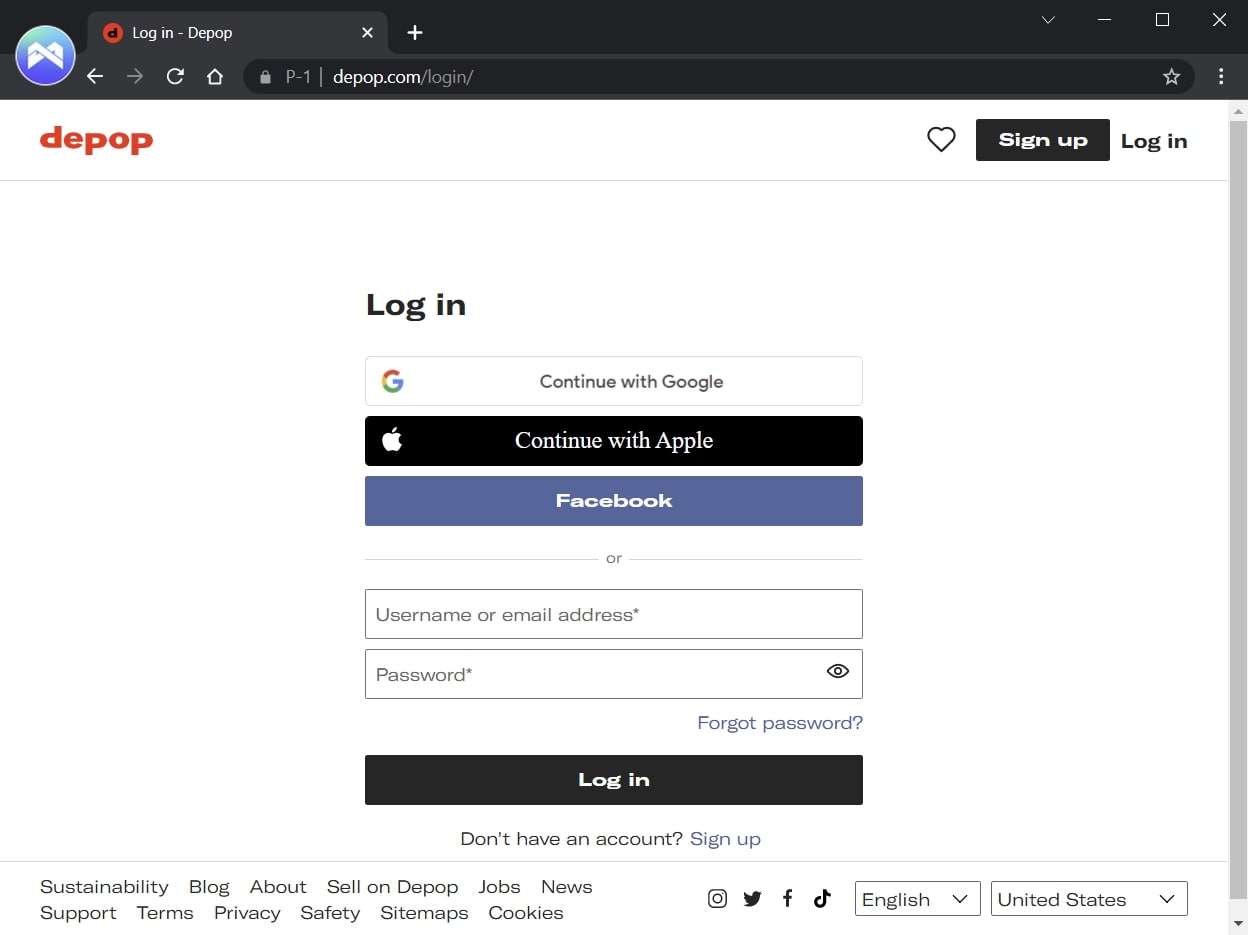
Task: Go back using the browser back arrow
Action: point(95,77)
